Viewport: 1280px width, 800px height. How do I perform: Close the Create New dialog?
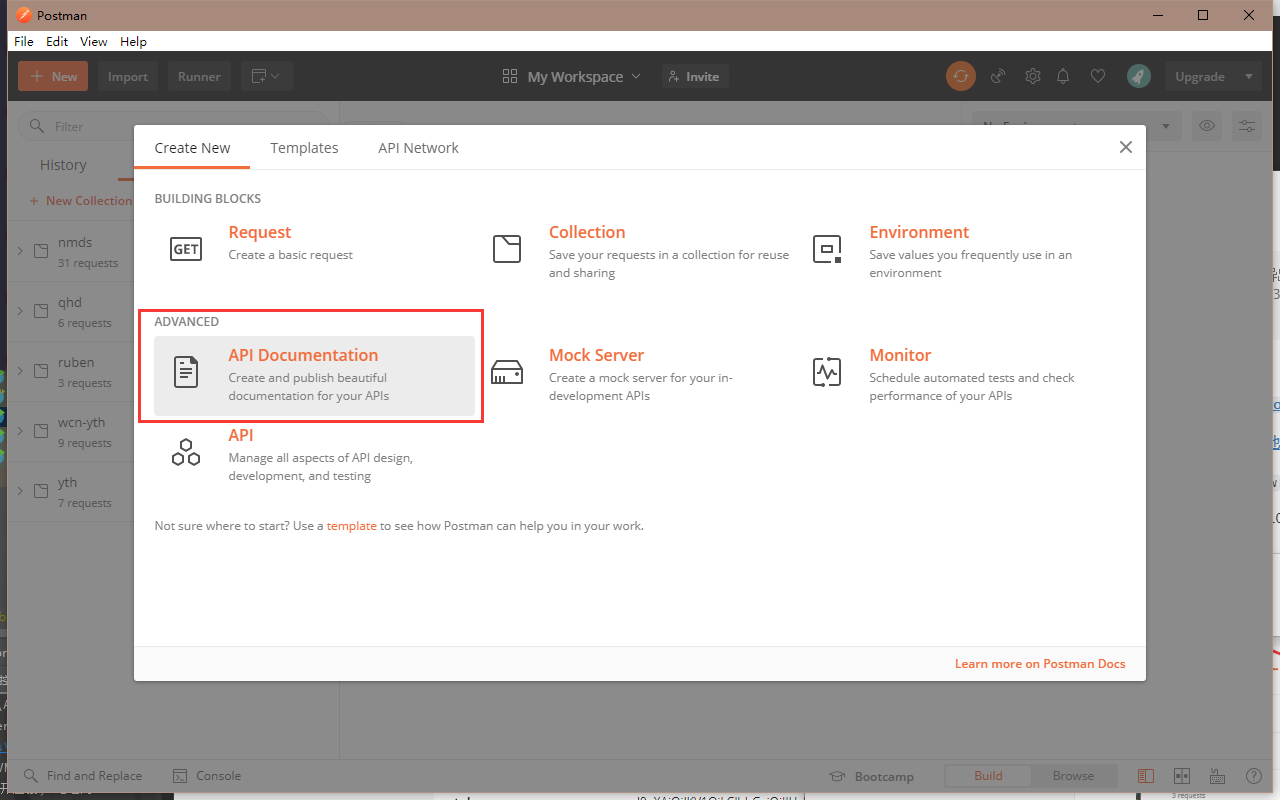tap(1126, 147)
